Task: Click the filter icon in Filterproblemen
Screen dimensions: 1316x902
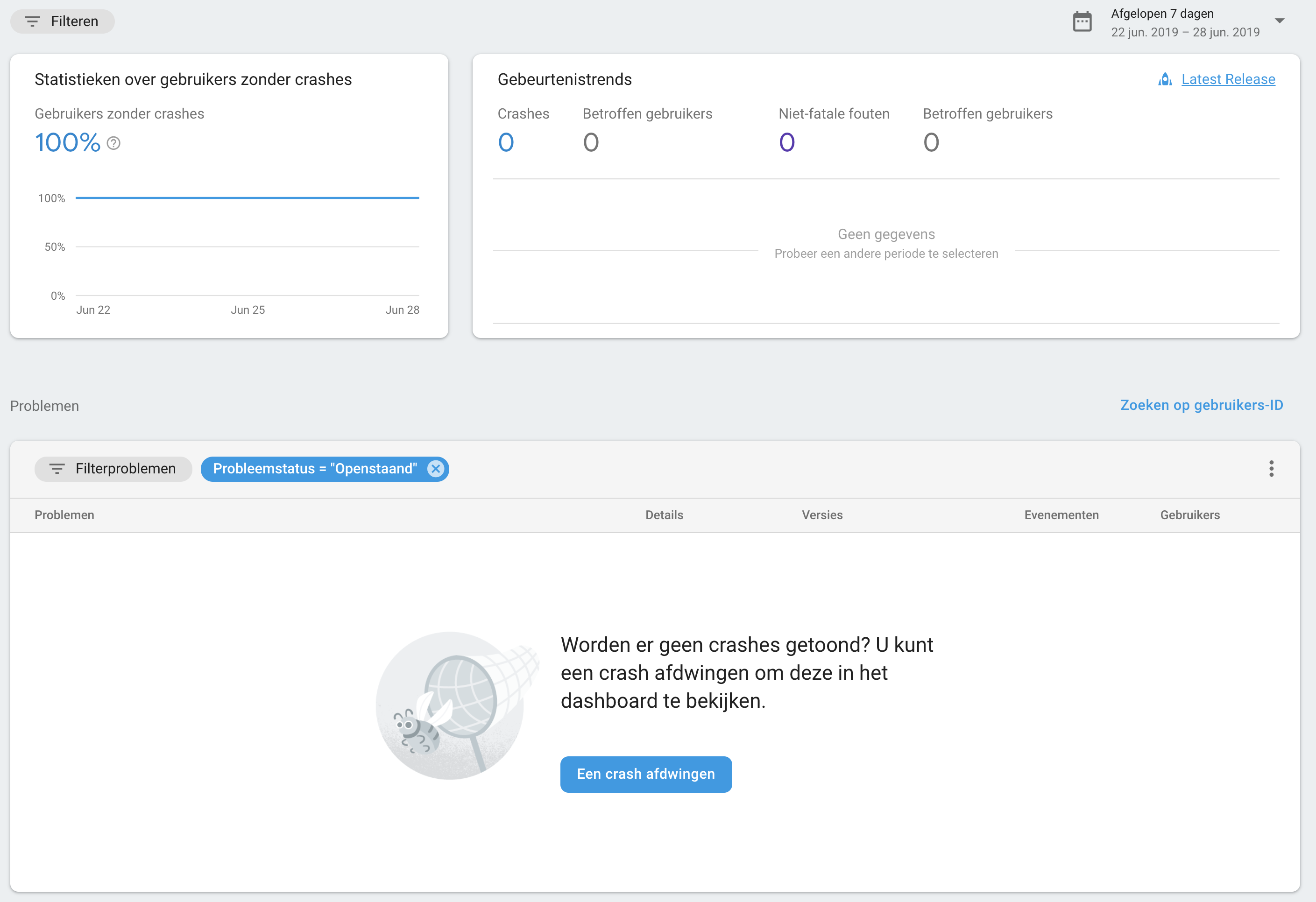Action: [x=57, y=469]
